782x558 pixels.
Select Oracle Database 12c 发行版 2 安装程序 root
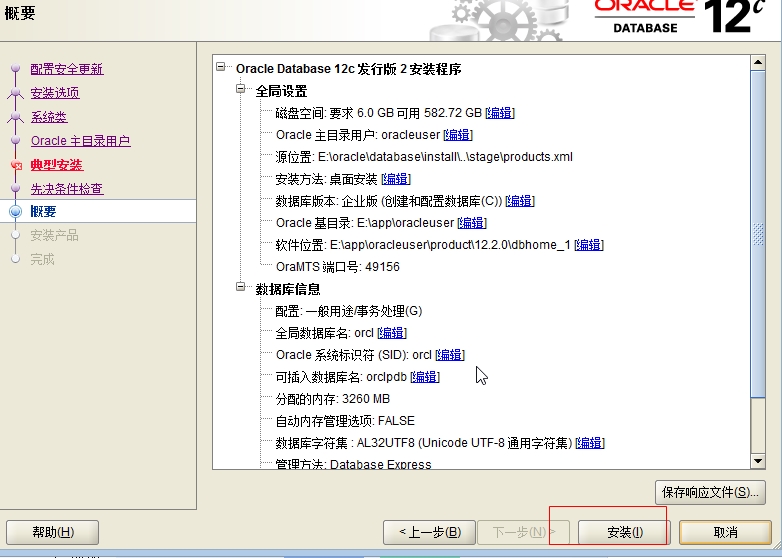coord(349,69)
